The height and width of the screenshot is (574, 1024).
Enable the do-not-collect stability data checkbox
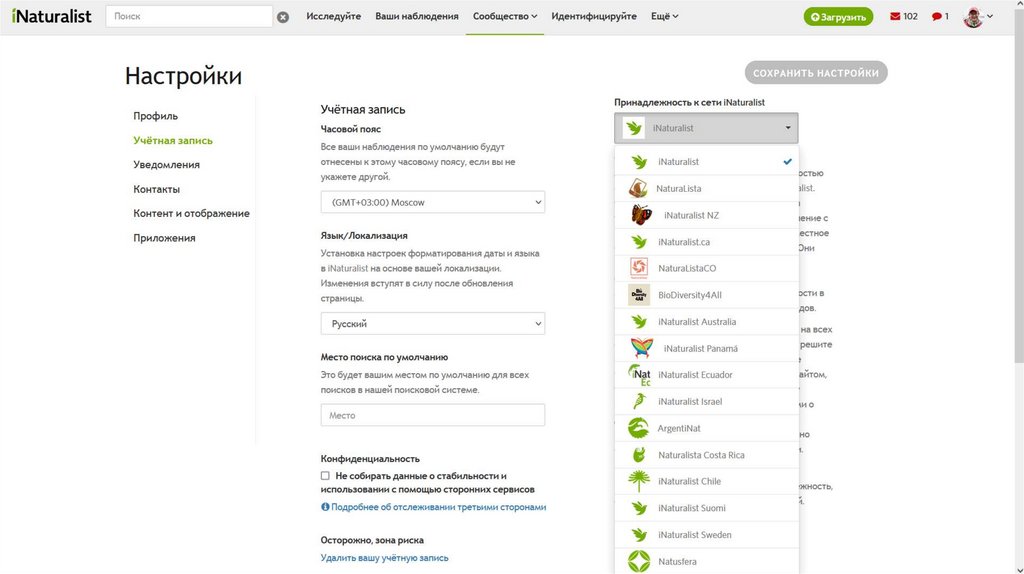(325, 476)
